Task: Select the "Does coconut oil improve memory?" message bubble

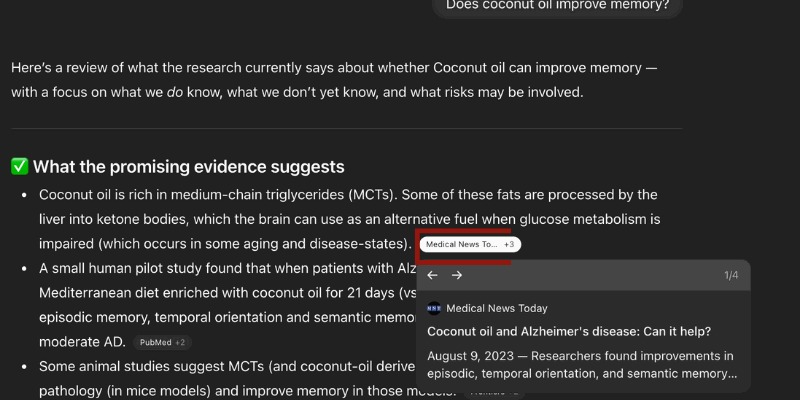Action: pyautogui.click(x=557, y=6)
